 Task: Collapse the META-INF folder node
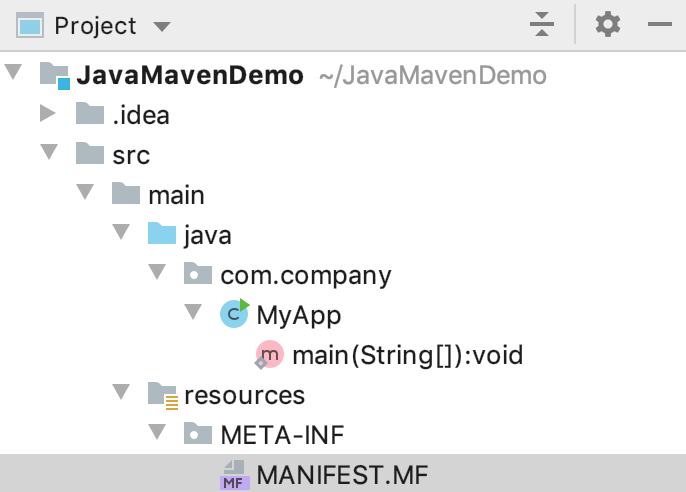click(x=157, y=435)
